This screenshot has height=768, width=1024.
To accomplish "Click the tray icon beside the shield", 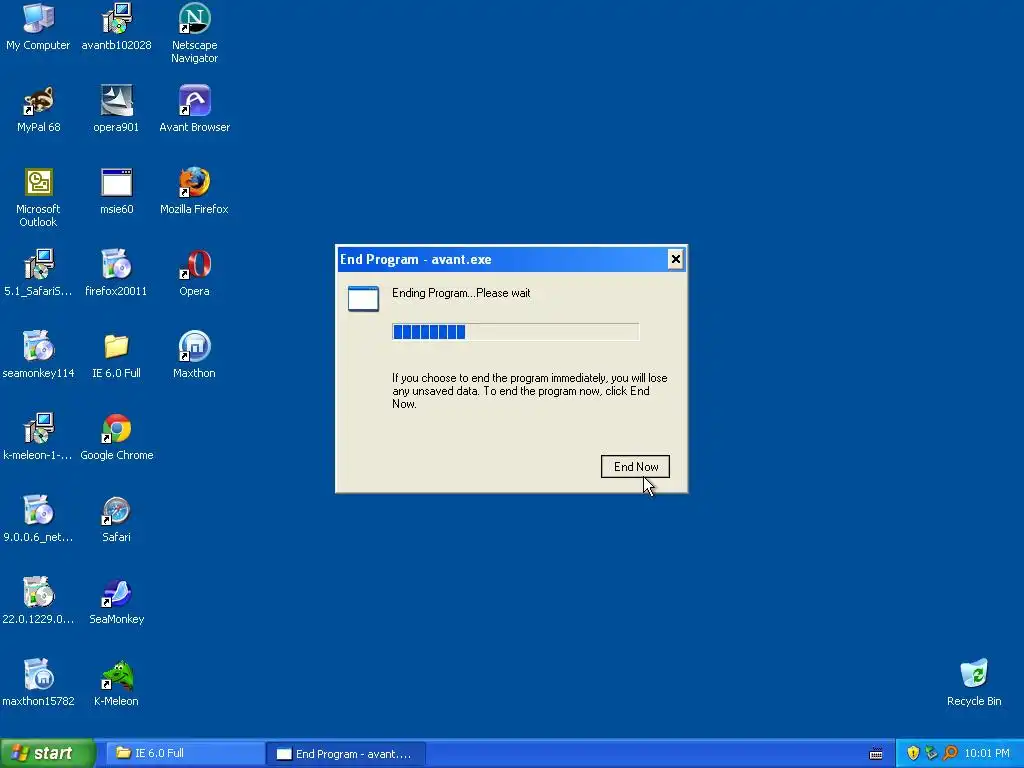I will [931, 753].
